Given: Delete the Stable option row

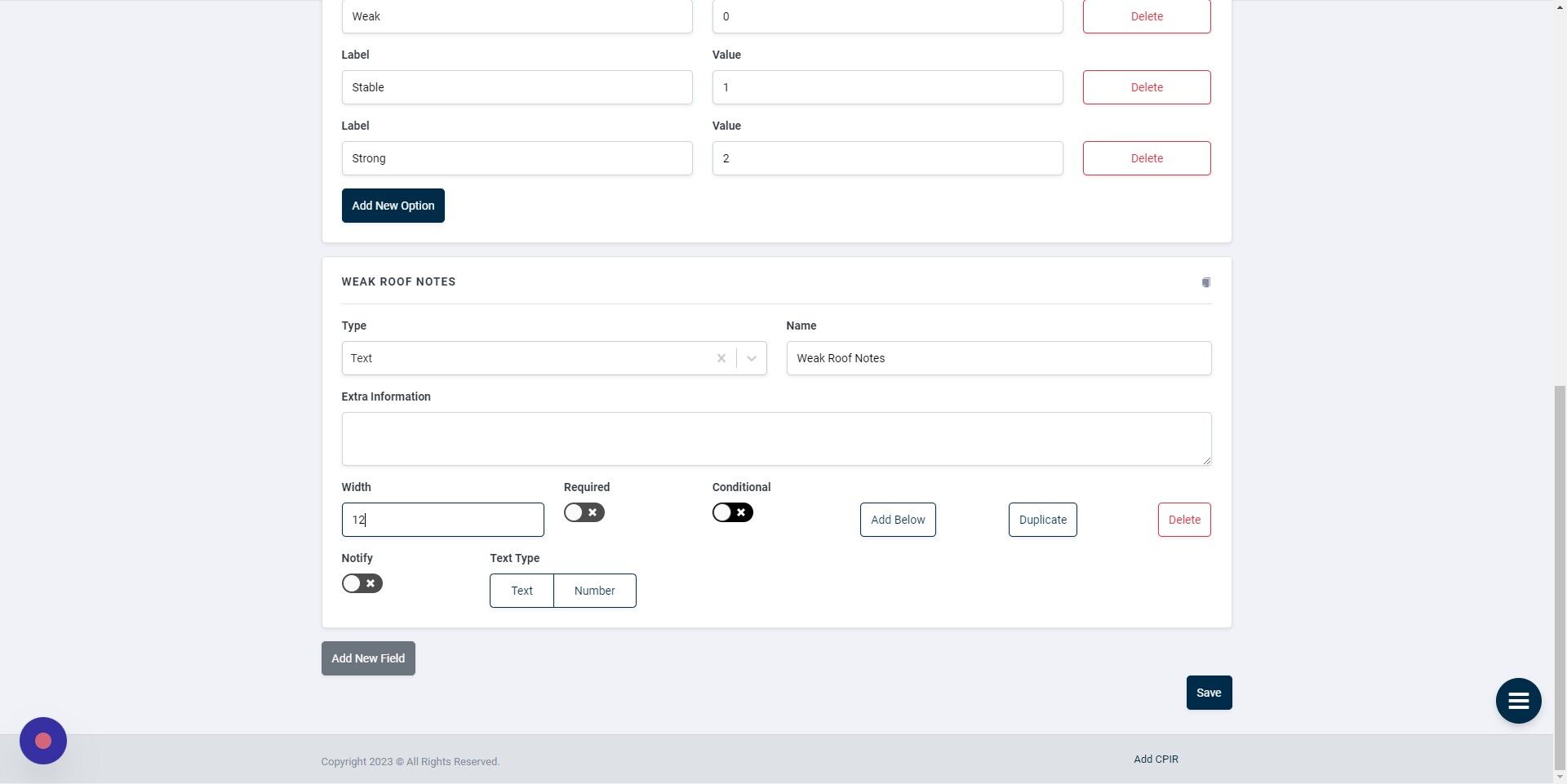Looking at the screenshot, I should click(1147, 87).
